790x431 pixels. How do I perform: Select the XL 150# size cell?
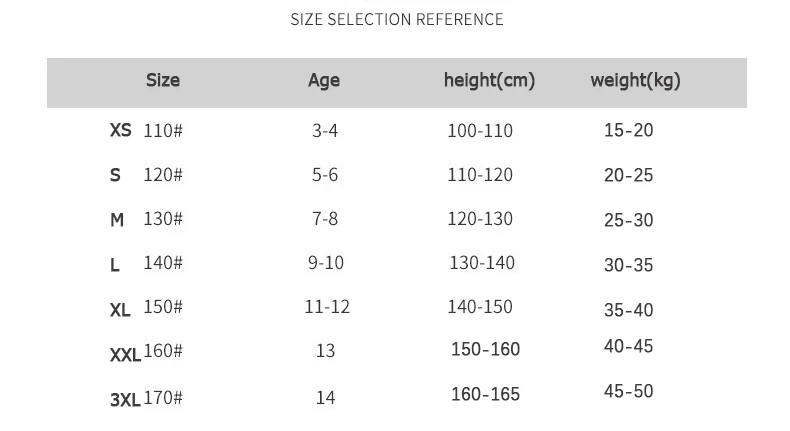(146, 308)
